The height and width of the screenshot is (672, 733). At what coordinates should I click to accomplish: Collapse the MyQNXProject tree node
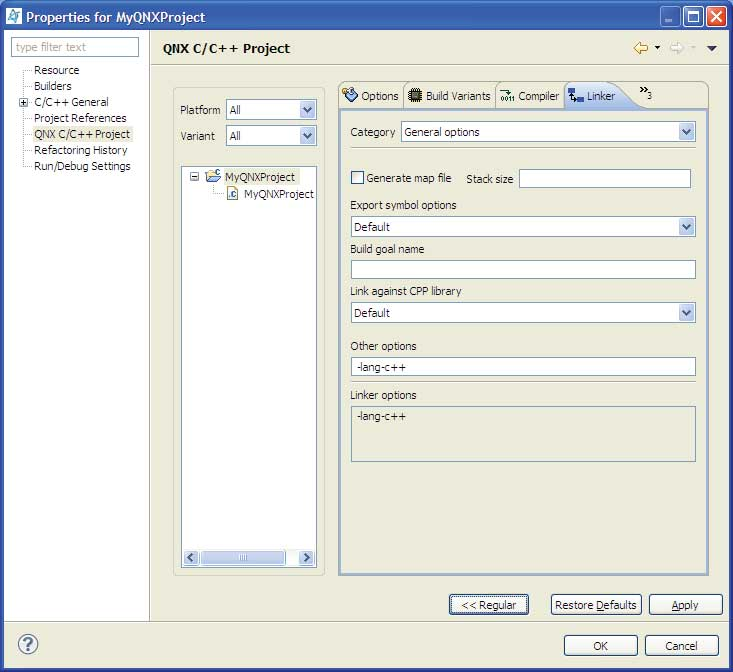tap(194, 177)
